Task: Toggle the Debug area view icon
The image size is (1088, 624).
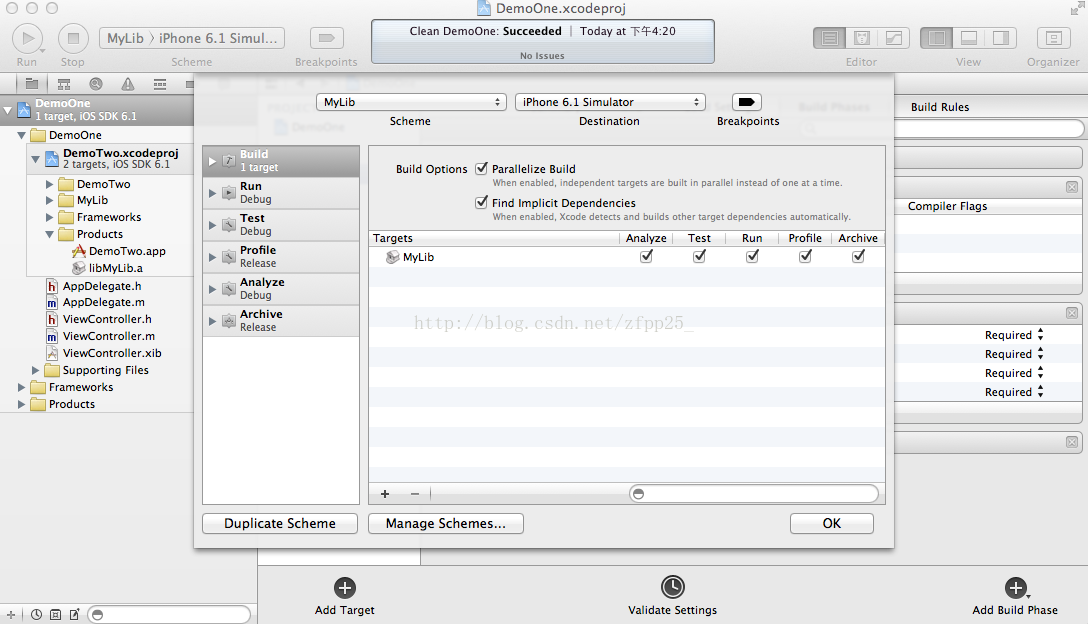Action: (968, 38)
